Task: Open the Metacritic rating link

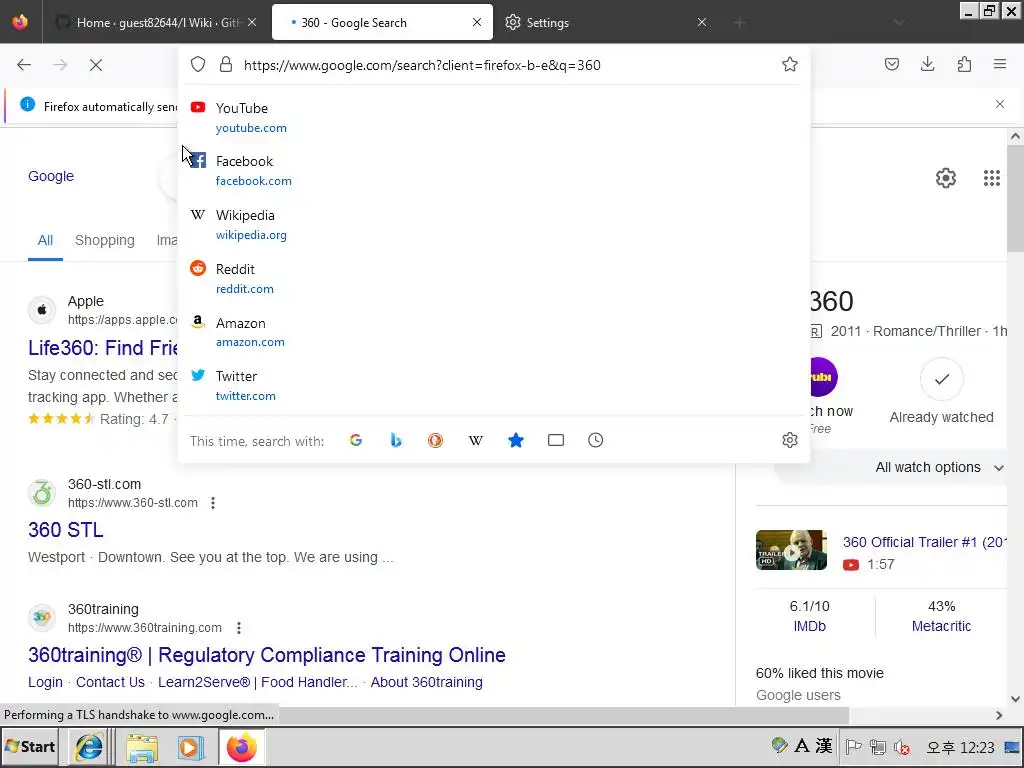Action: pyautogui.click(x=941, y=626)
